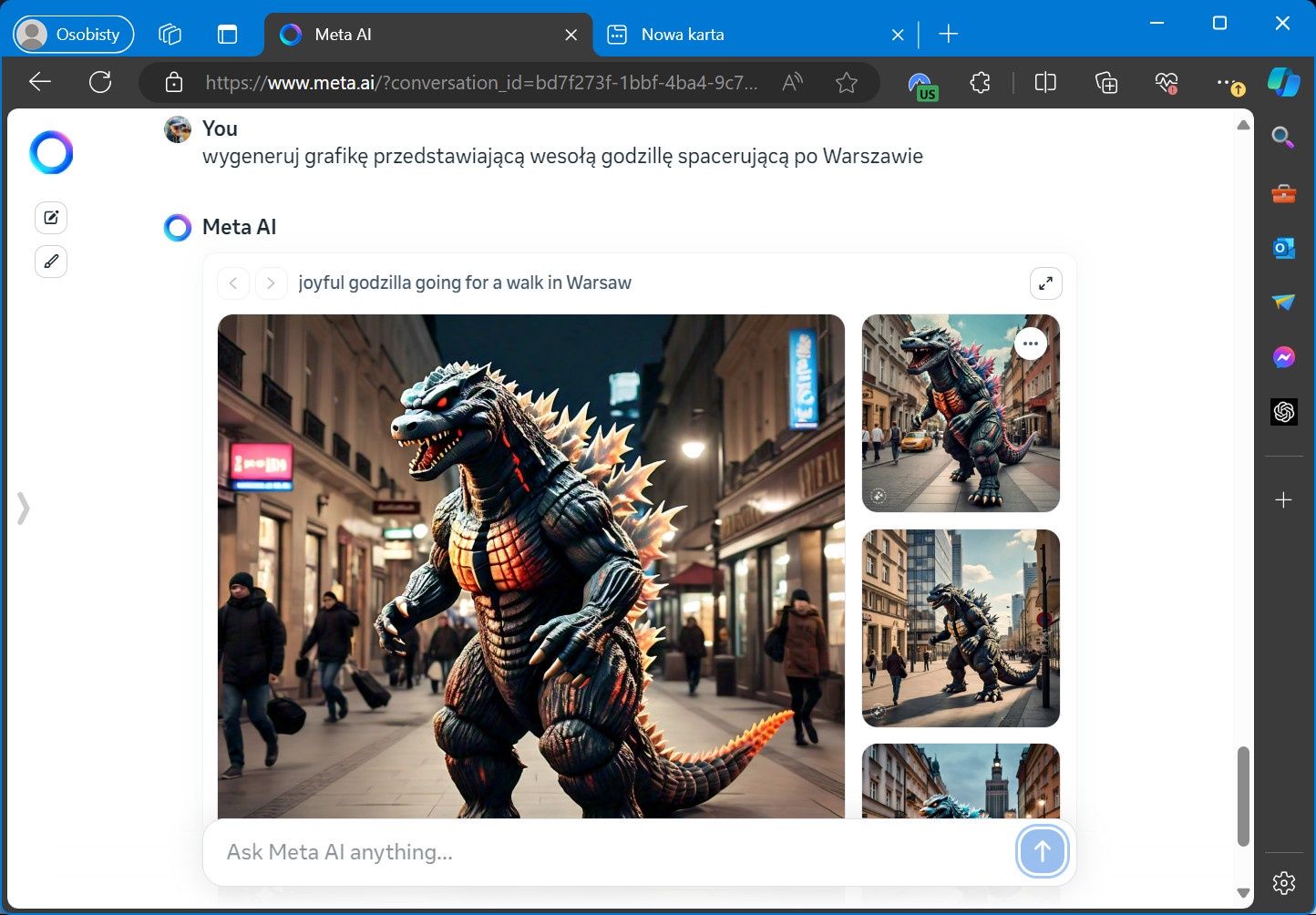Screen dimensions: 1316x915
Task: Click the user avatar beside You
Action: click(x=178, y=129)
